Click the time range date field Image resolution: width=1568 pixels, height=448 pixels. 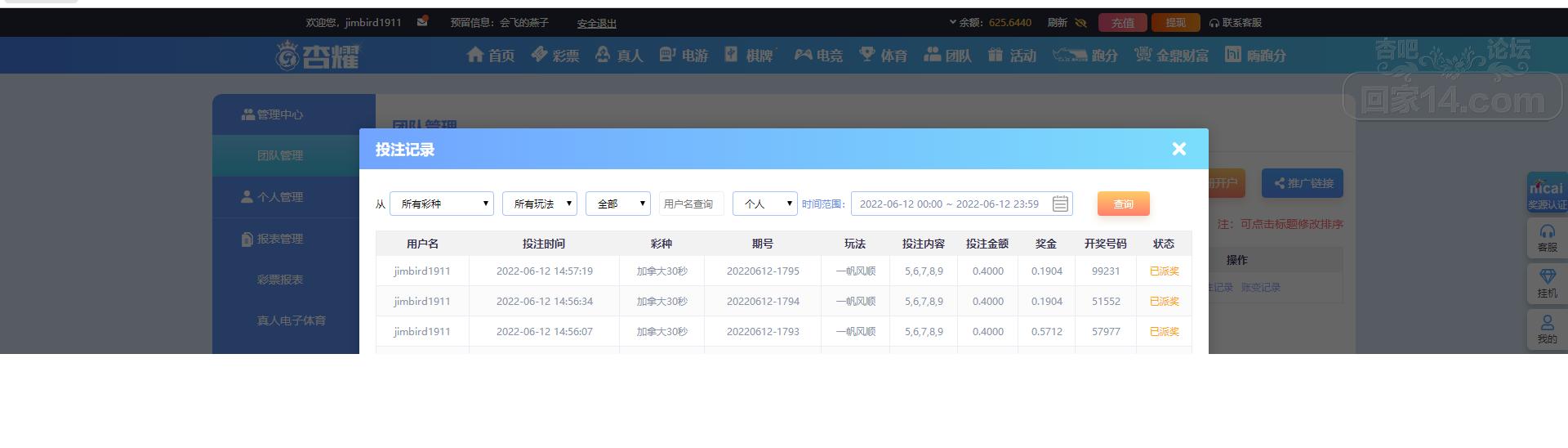point(962,204)
